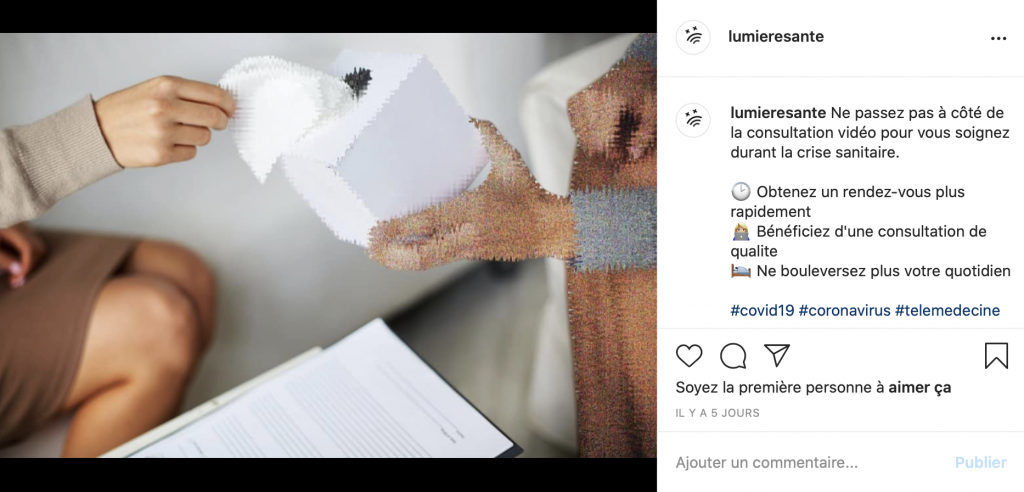Click 'aimer ça' text link
Image resolution: width=1024 pixels, height=492 pixels.
click(920, 387)
